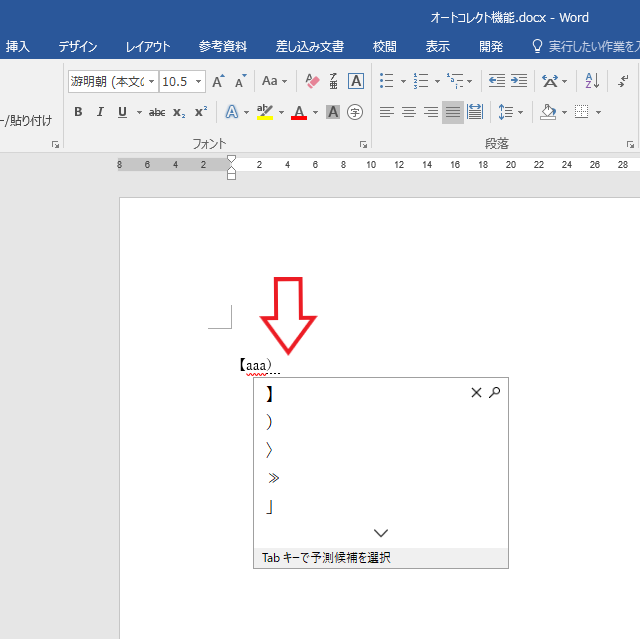This screenshot has width=640, height=639.
Task: Align text right
Action: (x=431, y=112)
